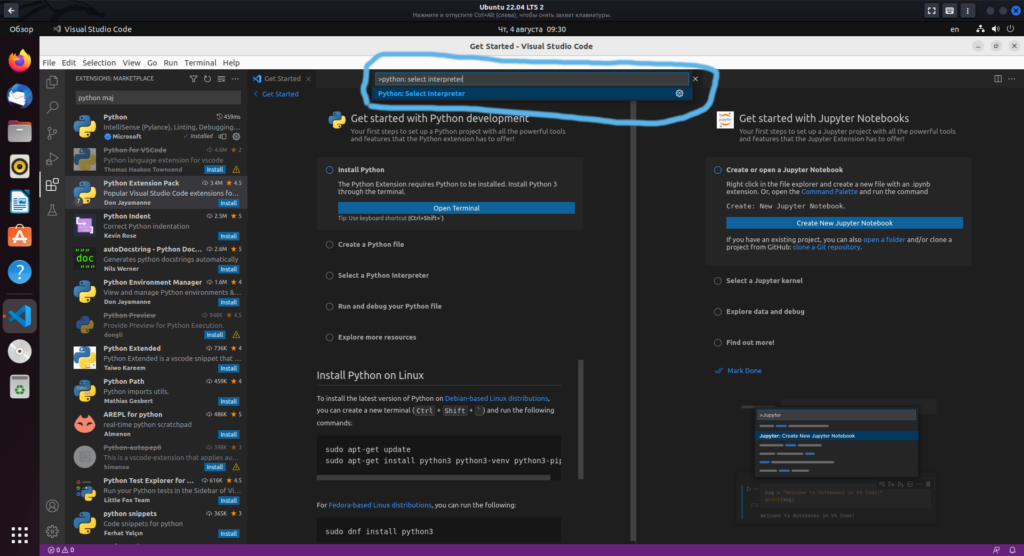The image size is (1024, 556).
Task: Click warning icon on Python for VSCode
Action: (236, 169)
